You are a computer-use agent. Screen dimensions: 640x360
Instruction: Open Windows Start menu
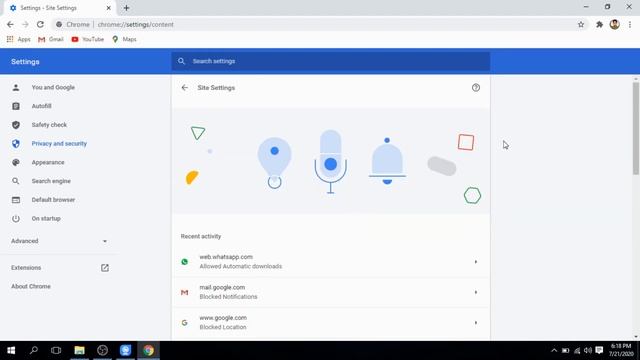click(11, 350)
